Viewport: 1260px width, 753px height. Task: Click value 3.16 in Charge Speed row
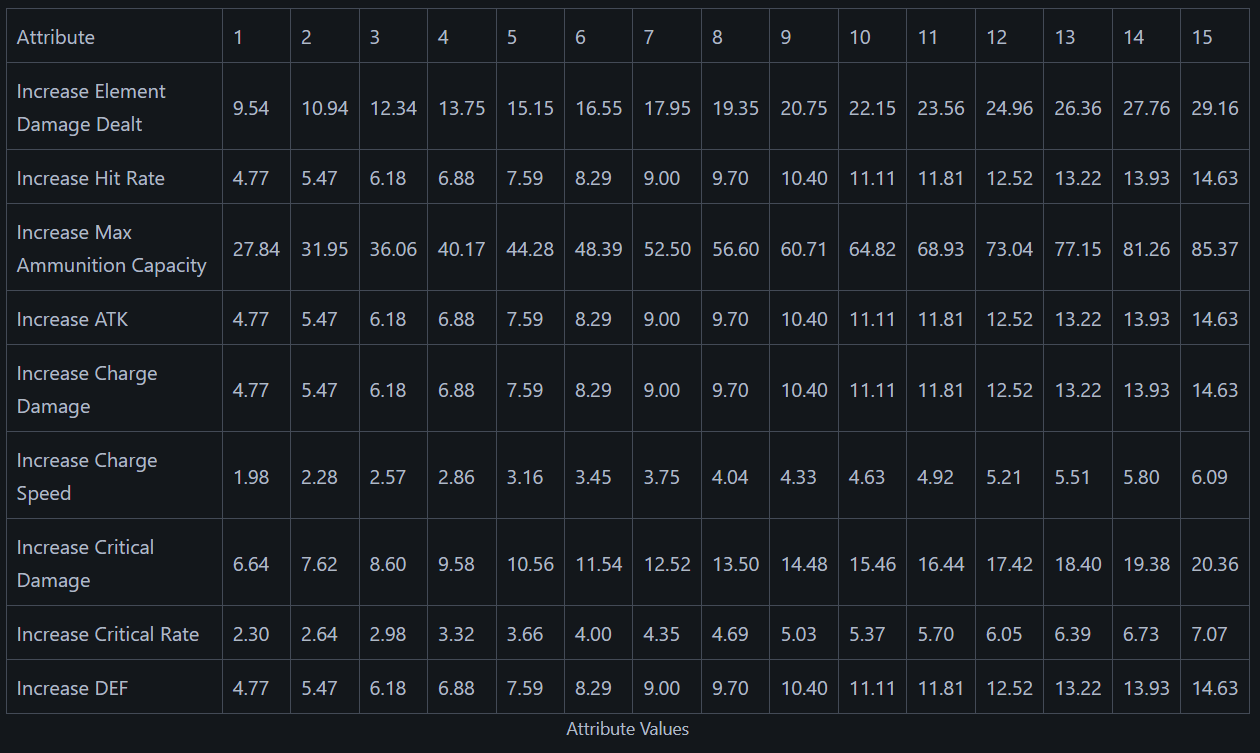pos(525,477)
